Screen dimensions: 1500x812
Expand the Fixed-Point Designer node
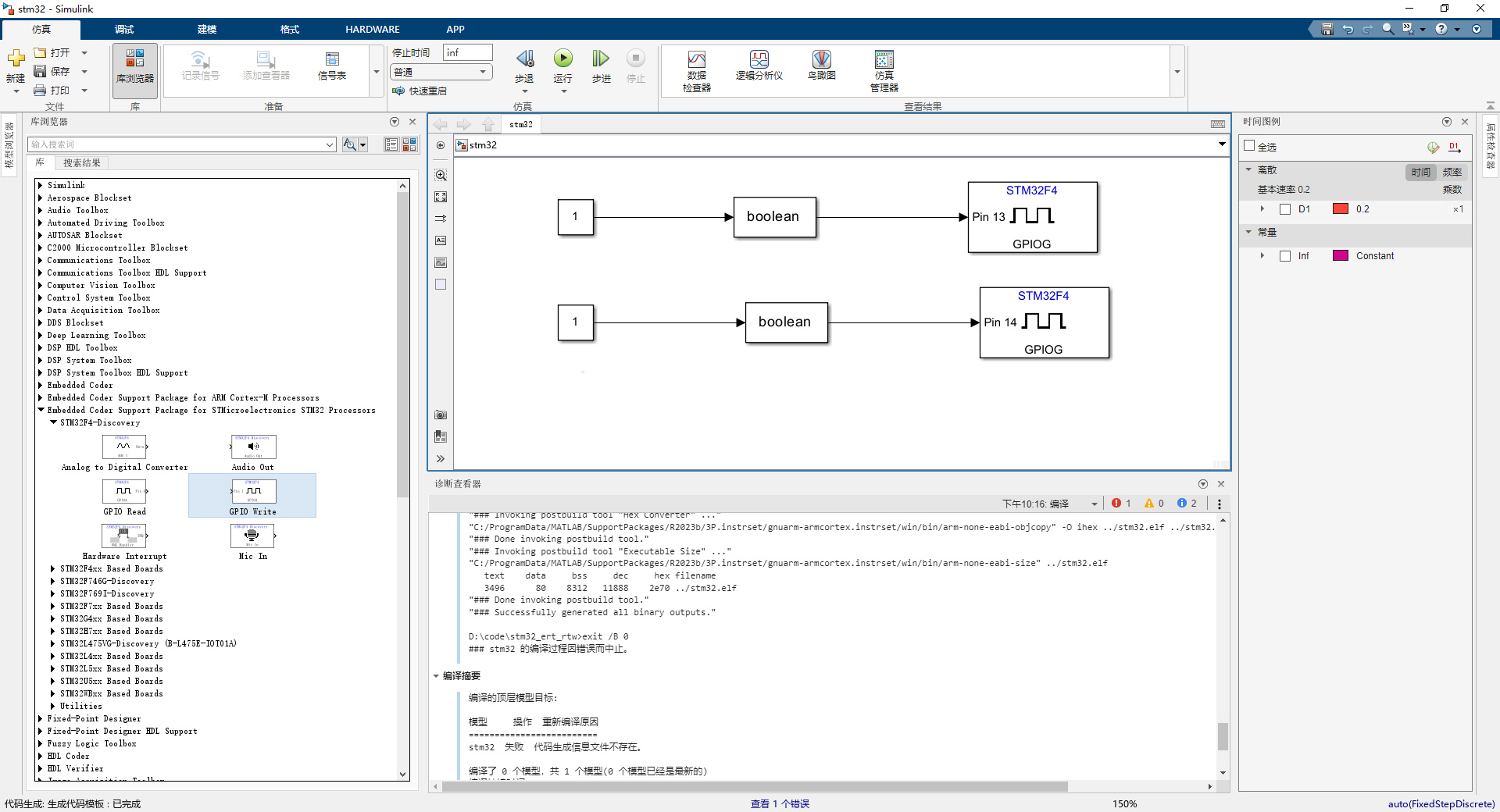[41, 718]
